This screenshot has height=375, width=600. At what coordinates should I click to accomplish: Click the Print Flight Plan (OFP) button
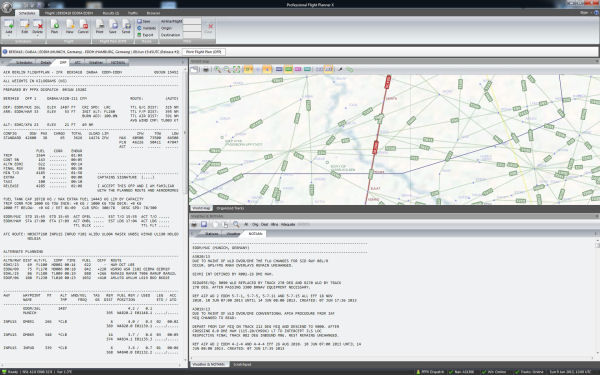(x=204, y=52)
